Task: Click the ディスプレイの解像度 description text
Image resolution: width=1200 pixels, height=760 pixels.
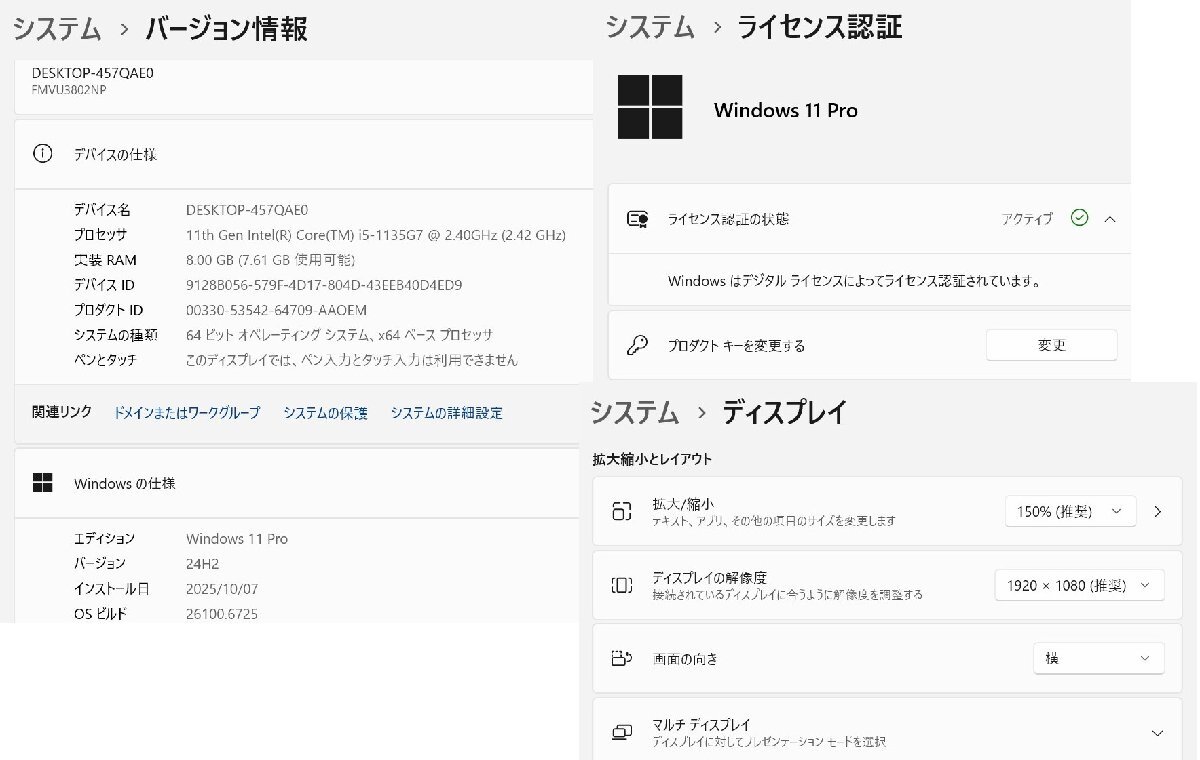Action: 787,595
